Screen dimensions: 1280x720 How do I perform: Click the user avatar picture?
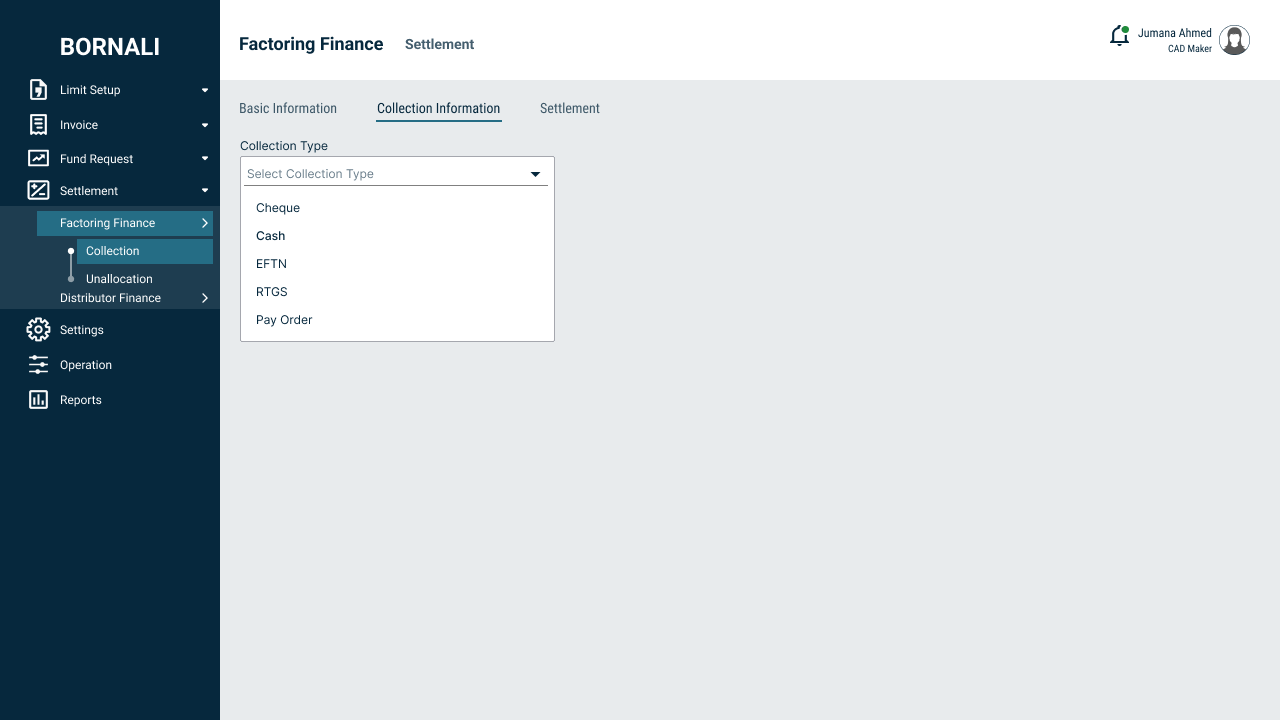tap(1235, 40)
